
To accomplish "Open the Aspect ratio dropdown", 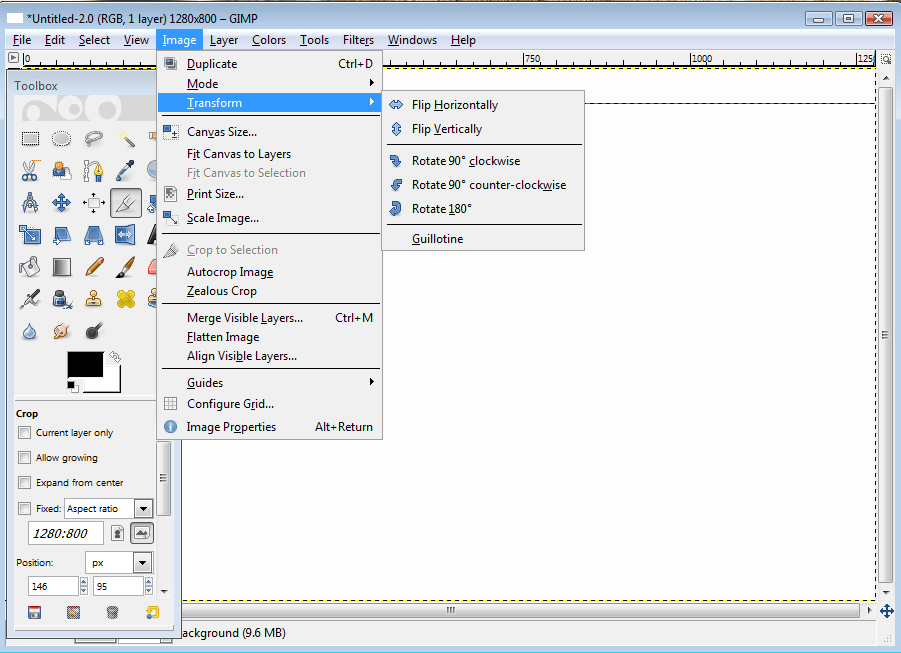I will pos(141,509).
